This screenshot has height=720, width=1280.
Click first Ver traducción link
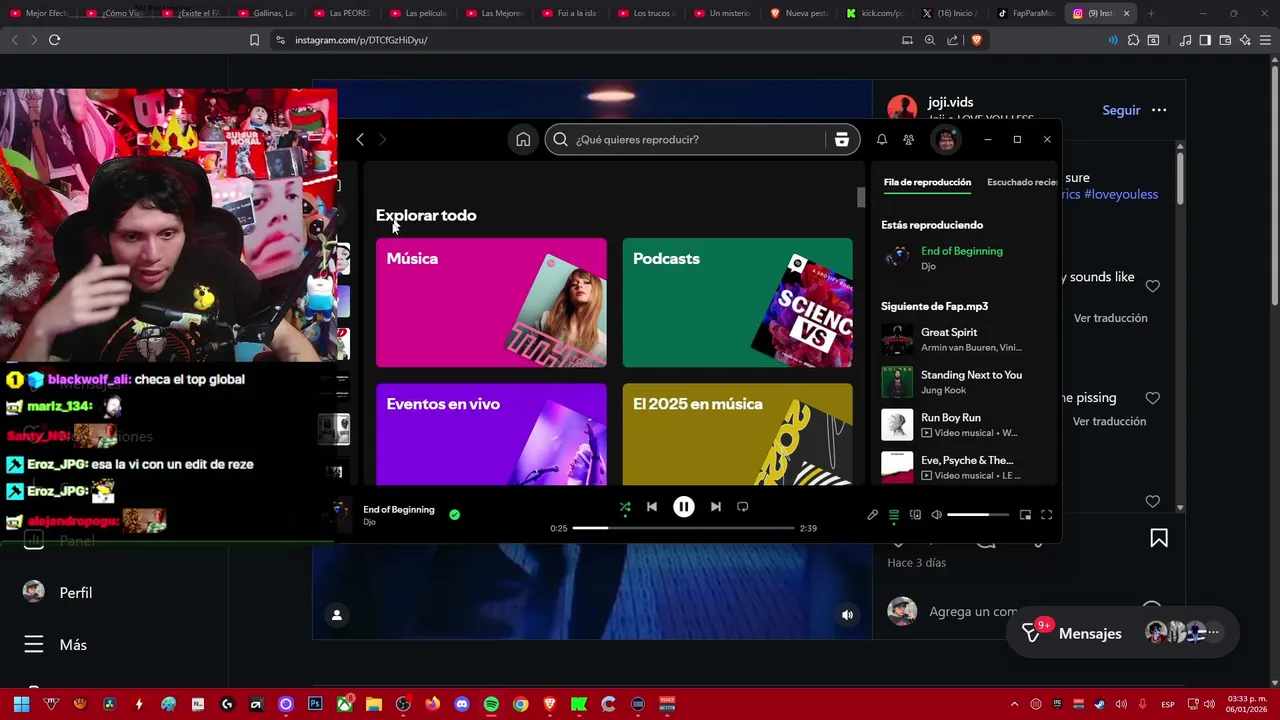pyautogui.click(x=1110, y=318)
